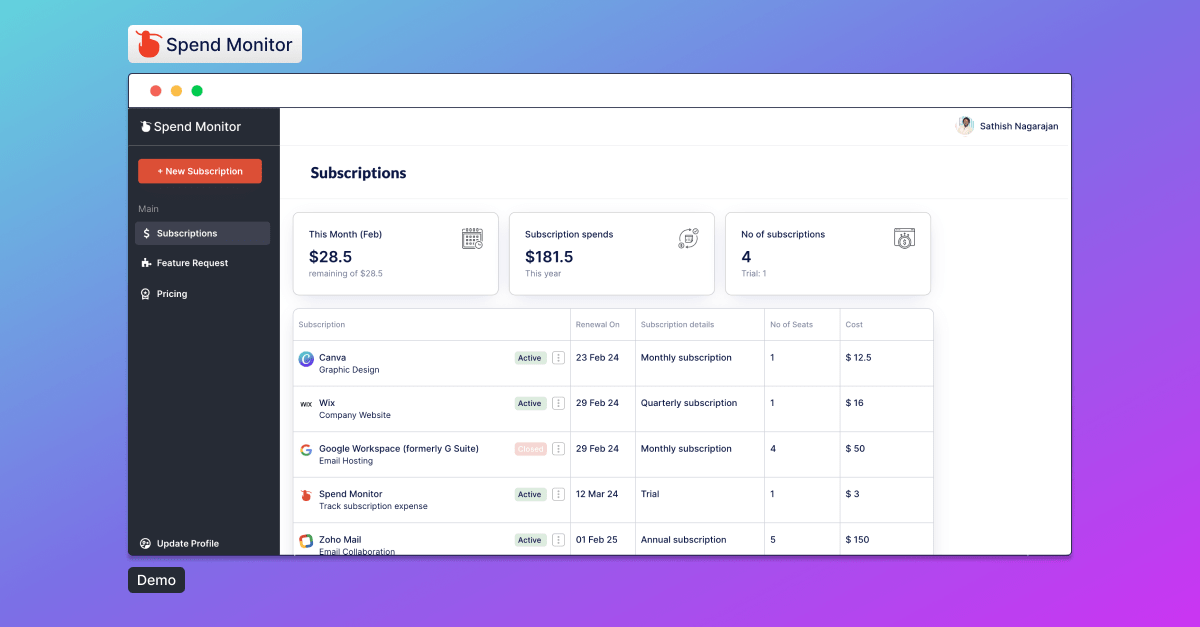Click the No of Seats column header
The width and height of the screenshot is (1200, 627).
(x=792, y=325)
